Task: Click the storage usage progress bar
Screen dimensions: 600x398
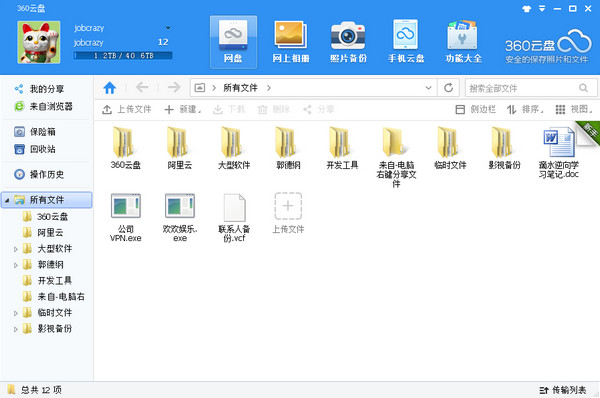Action: tap(123, 55)
